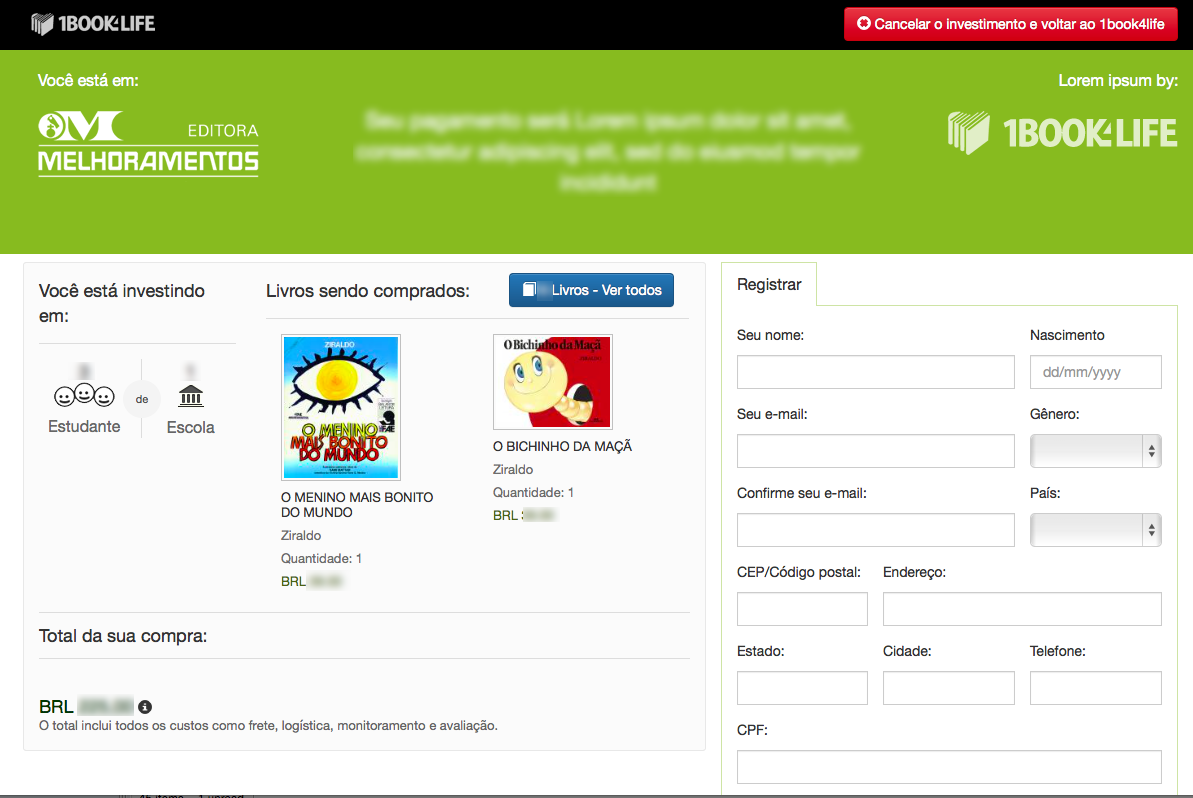Click the title O MENINO MAIS BONITO DO MUNDO
The width and height of the screenshot is (1193, 798).
(357, 505)
